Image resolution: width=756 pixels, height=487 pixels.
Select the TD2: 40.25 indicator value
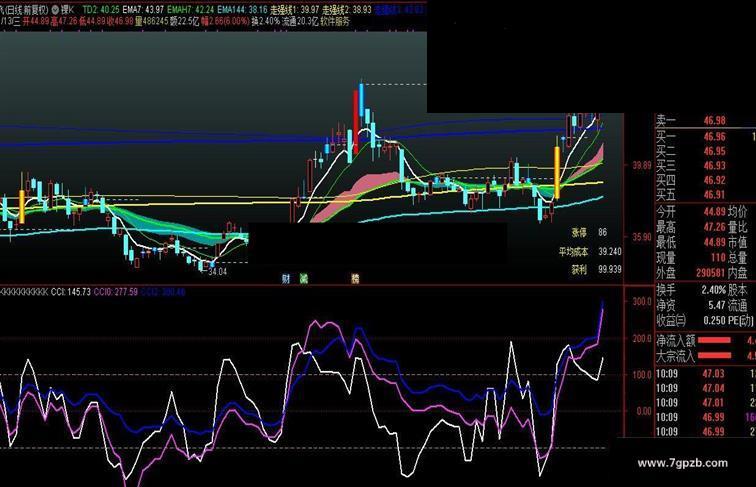tap(101, 10)
